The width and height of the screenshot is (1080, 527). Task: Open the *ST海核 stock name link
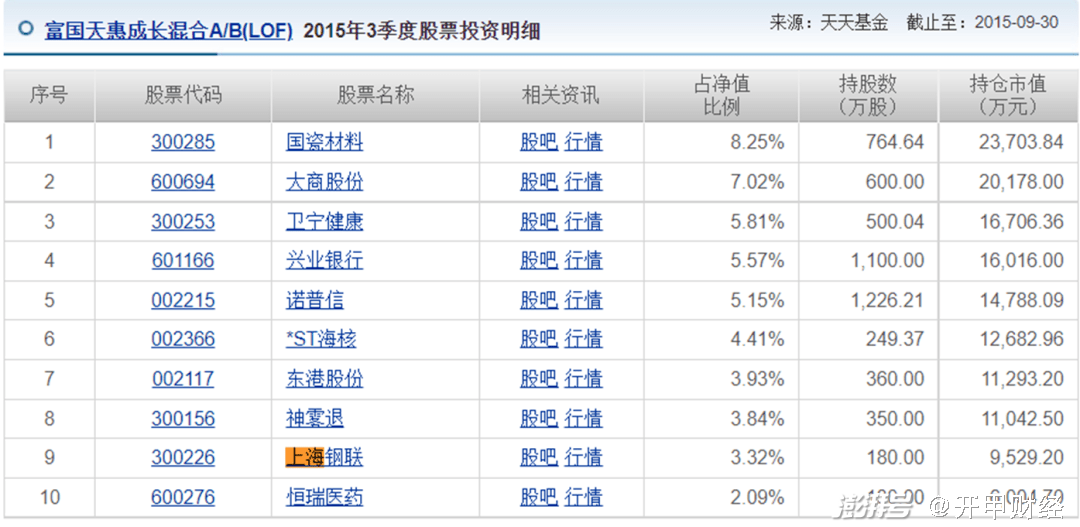(x=322, y=339)
